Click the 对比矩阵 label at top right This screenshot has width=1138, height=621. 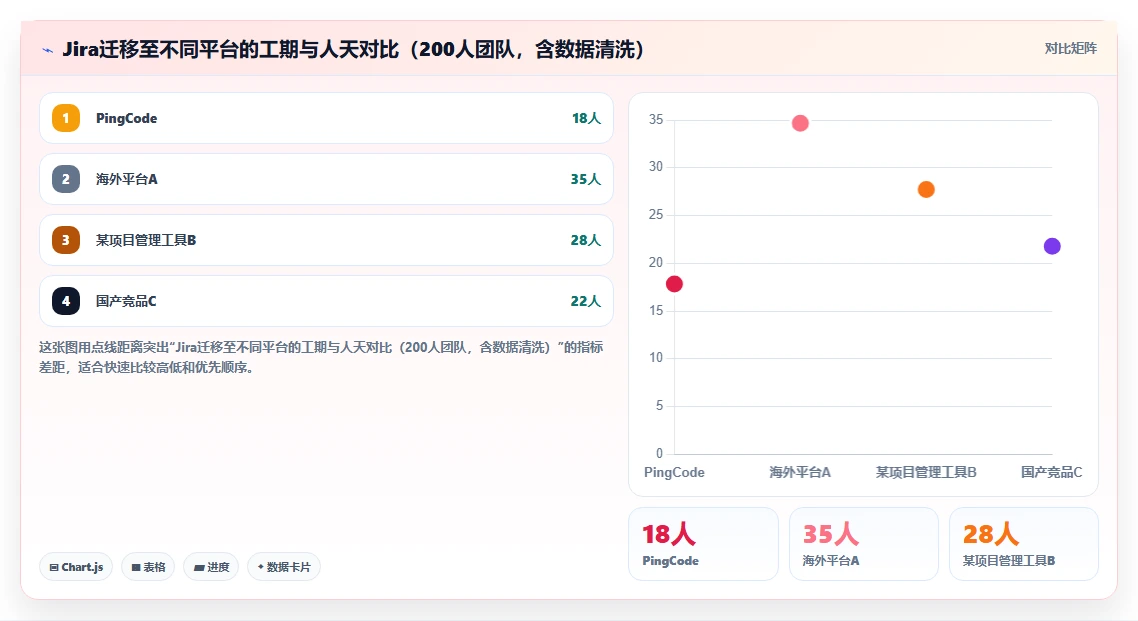pos(1071,49)
